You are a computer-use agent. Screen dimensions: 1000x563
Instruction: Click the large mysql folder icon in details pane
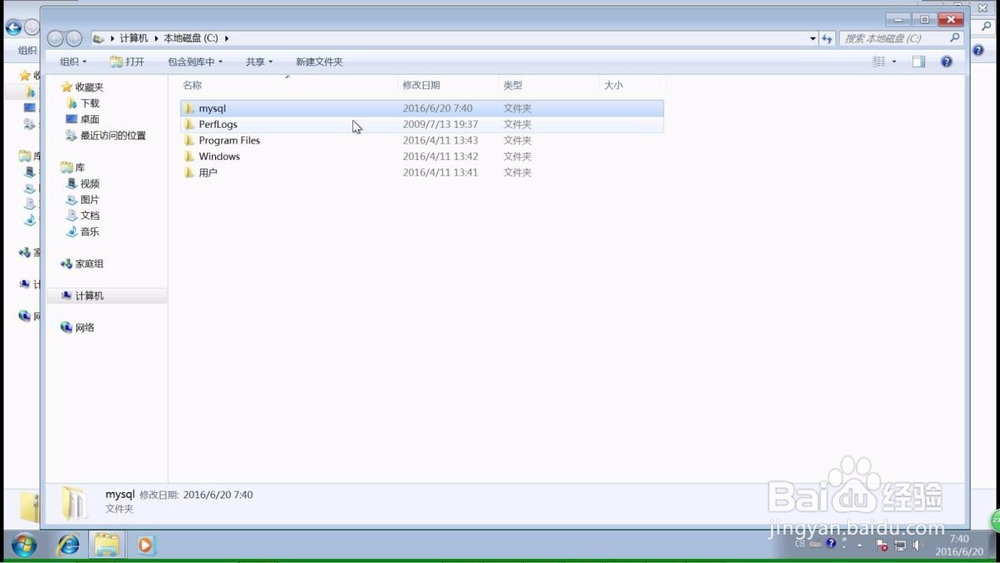(x=75, y=502)
